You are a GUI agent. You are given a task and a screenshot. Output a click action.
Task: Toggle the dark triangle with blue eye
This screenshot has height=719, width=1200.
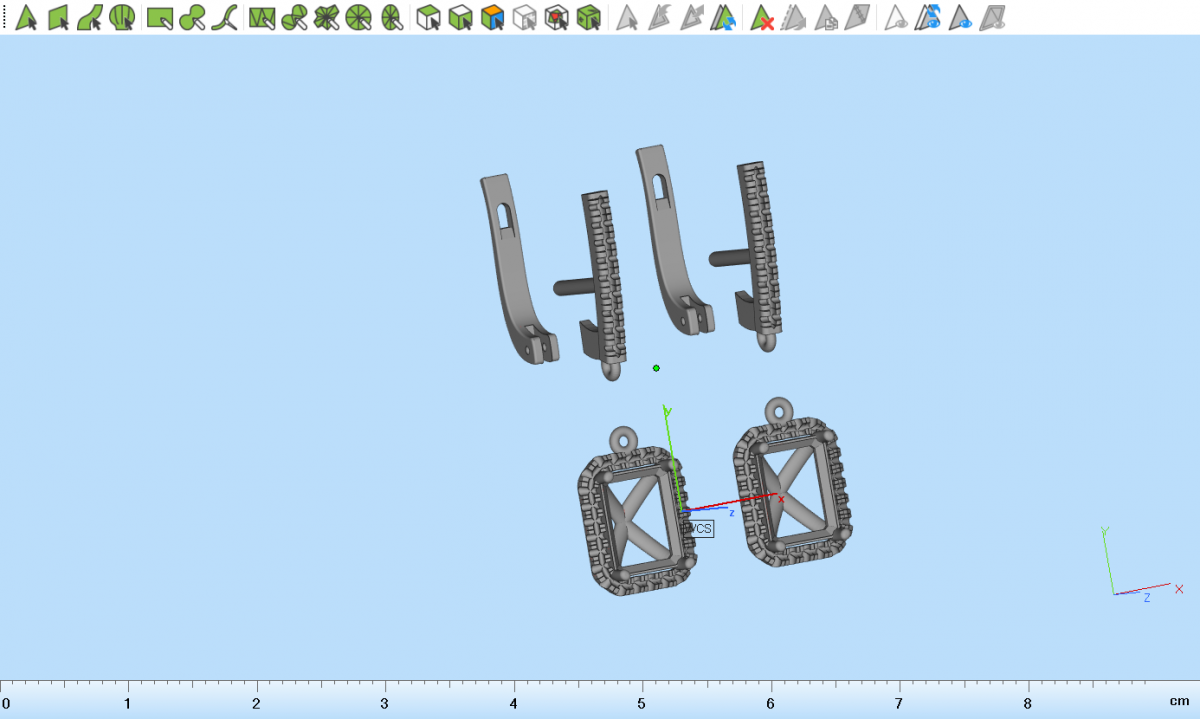point(962,17)
